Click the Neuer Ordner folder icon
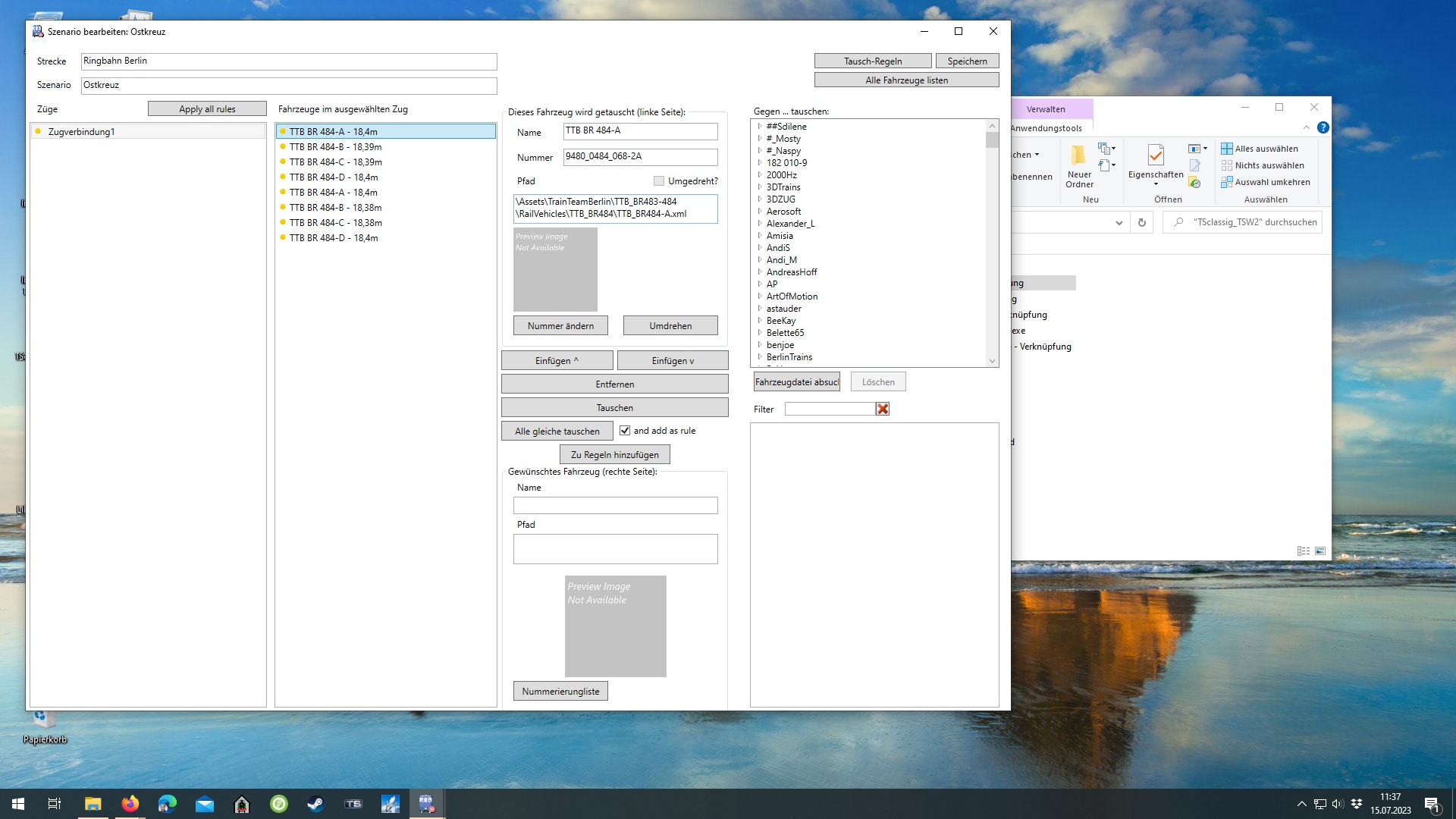1456x819 pixels. point(1078,156)
